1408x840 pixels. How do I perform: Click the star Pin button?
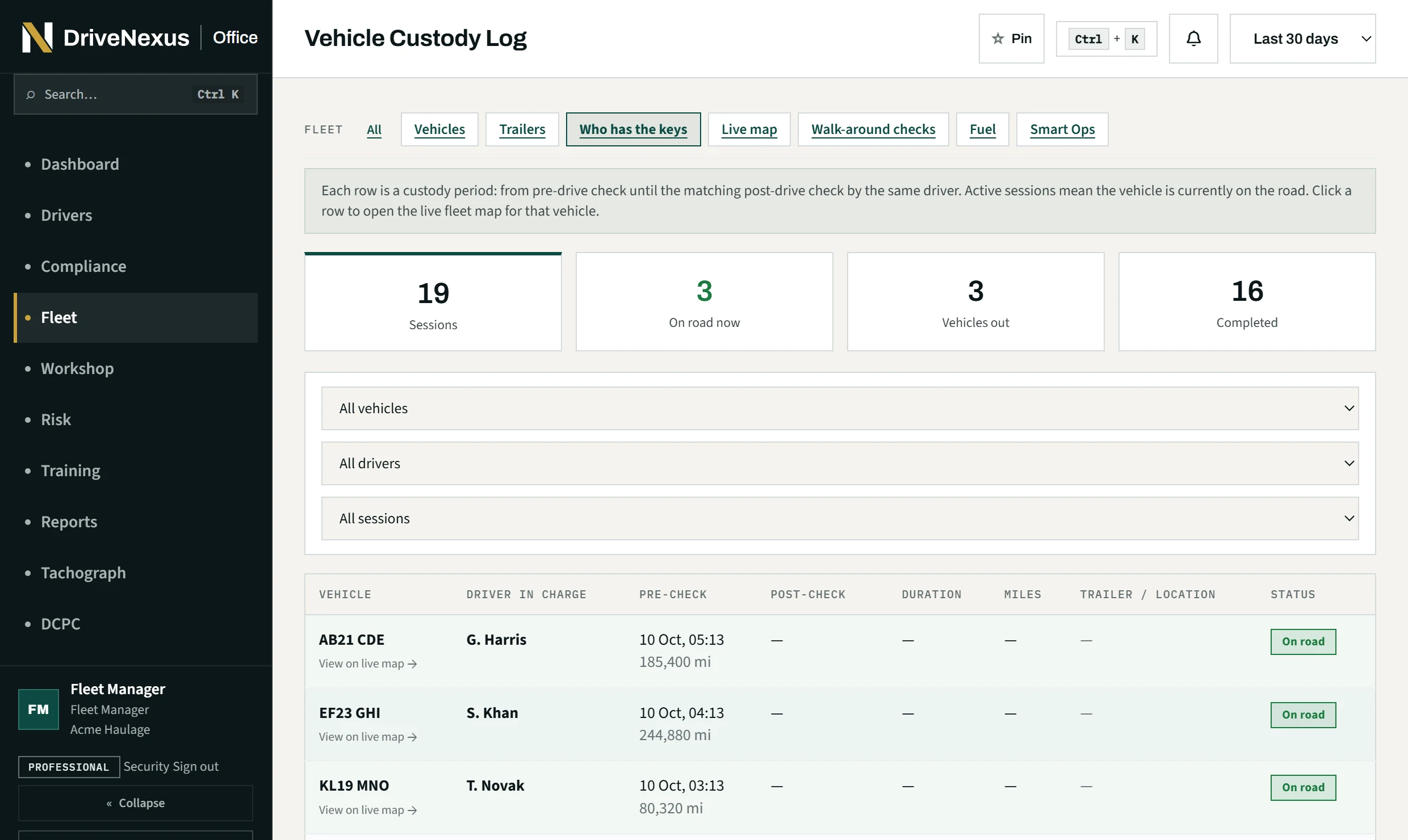[x=1011, y=39]
